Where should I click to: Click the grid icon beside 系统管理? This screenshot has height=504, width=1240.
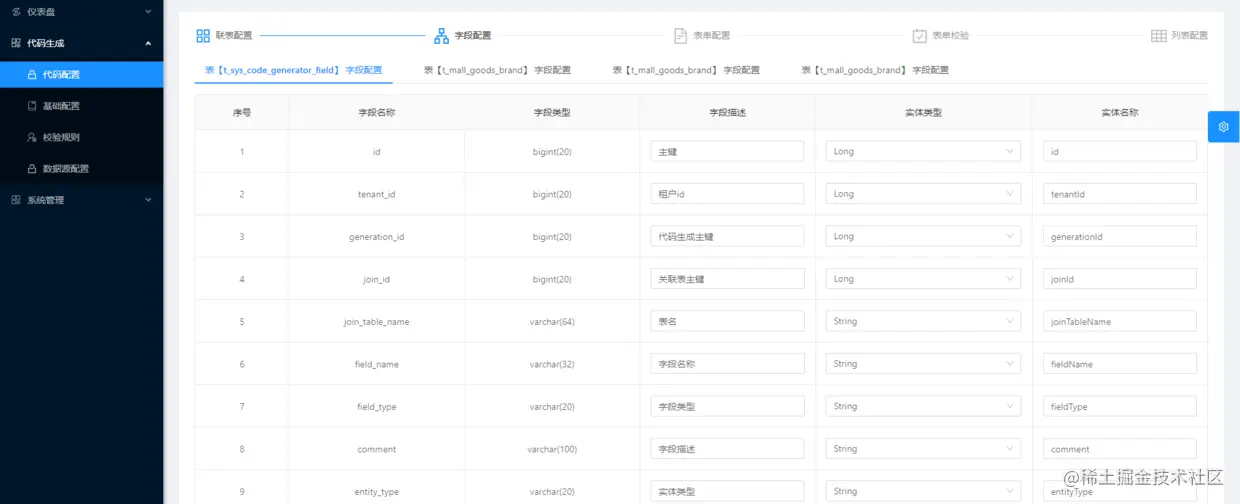click(x=16, y=200)
